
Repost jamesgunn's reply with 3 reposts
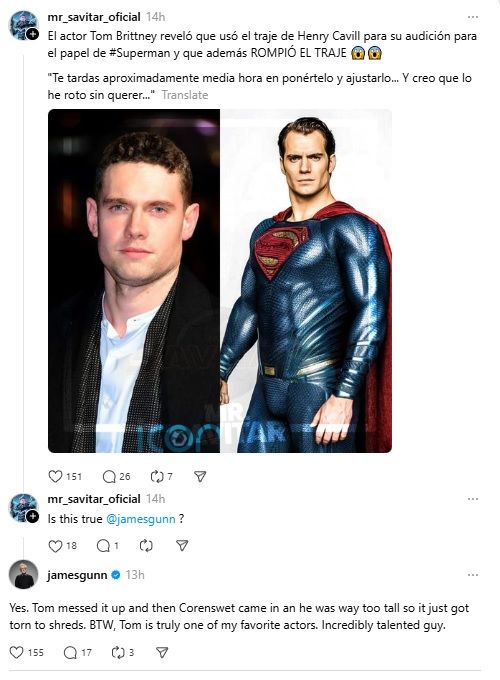(x=118, y=652)
